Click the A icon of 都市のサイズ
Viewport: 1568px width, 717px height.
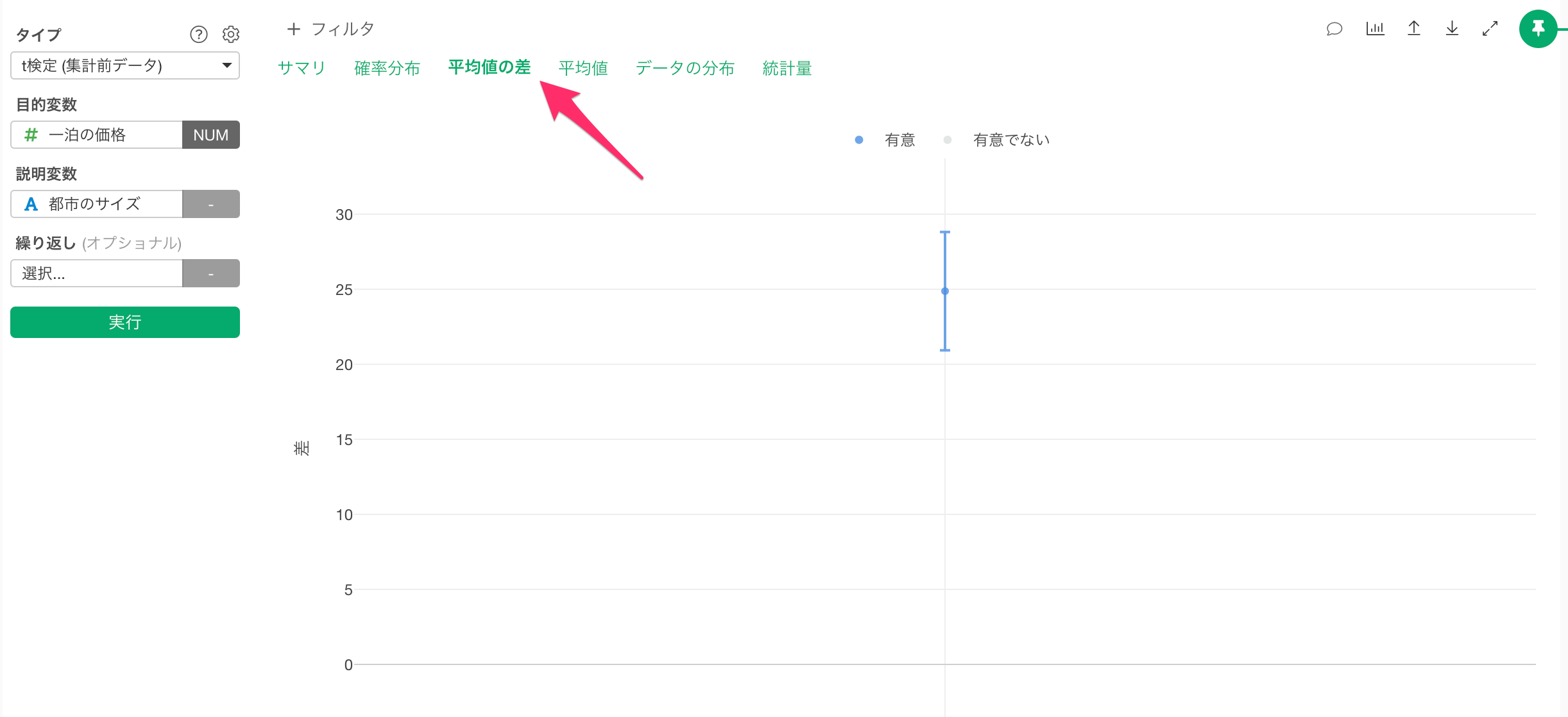31,204
